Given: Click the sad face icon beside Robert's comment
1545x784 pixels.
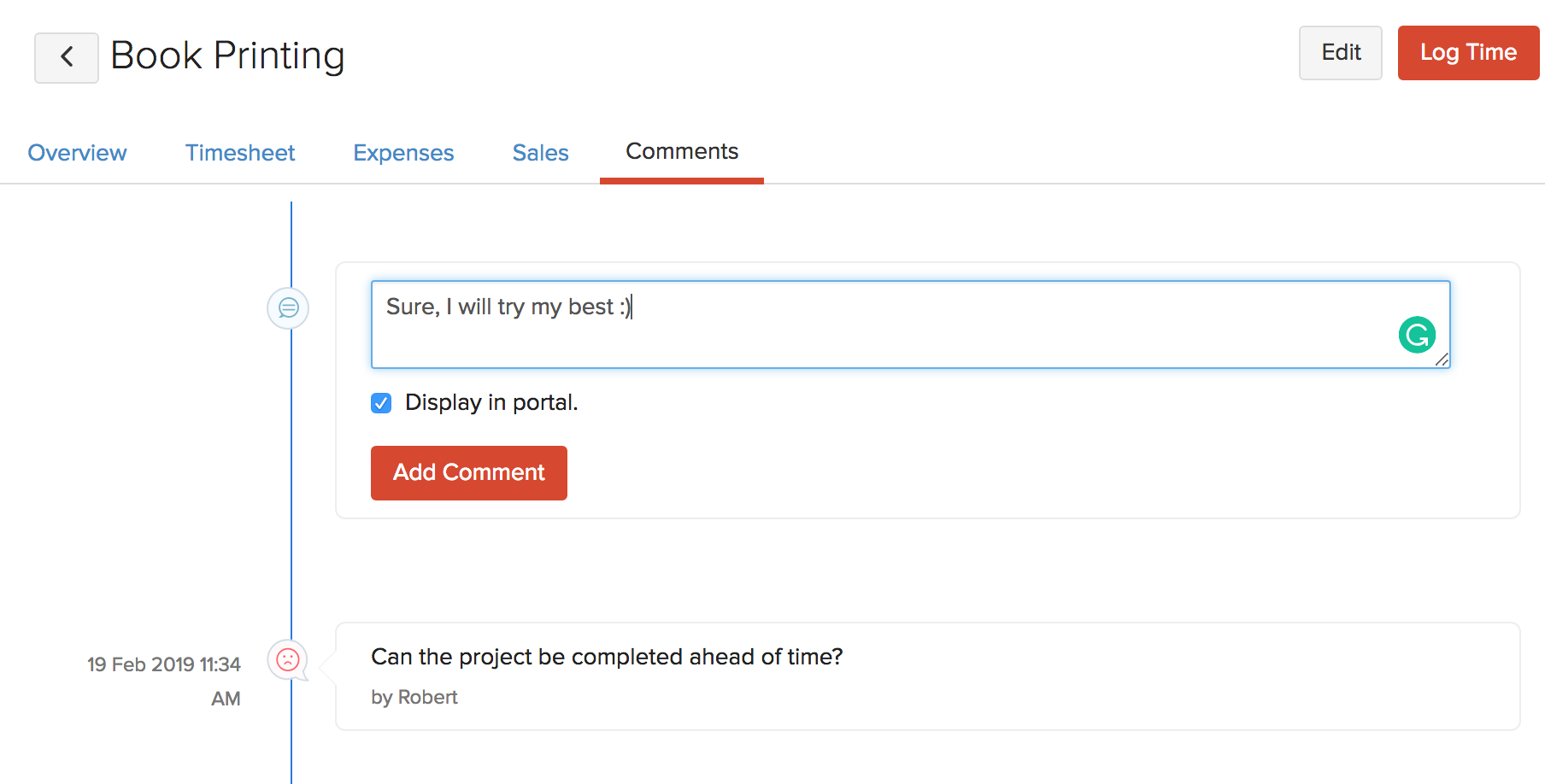Looking at the screenshot, I should tap(288, 659).
